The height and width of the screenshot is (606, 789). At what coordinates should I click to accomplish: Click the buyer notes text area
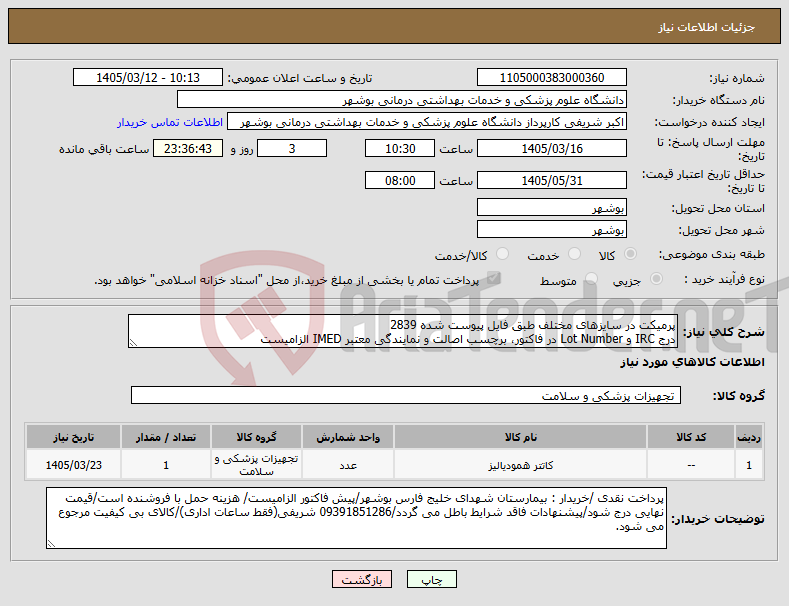click(x=356, y=518)
